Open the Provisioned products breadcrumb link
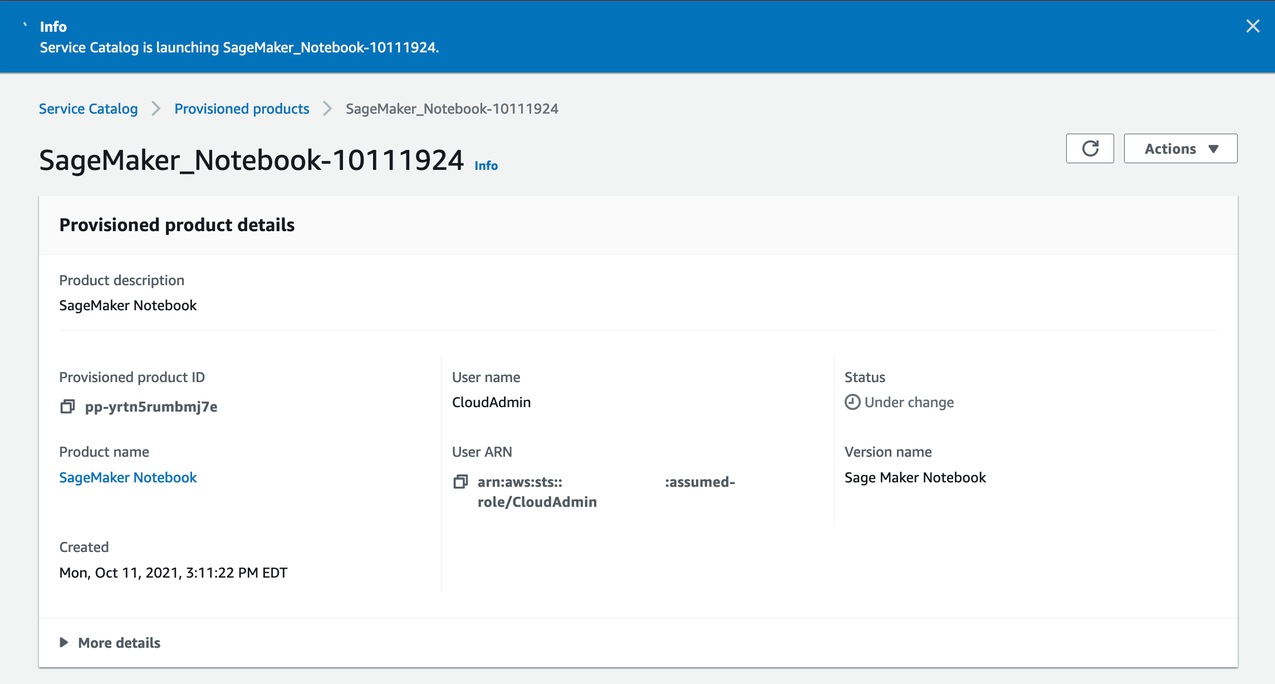This screenshot has height=684, width=1275. (242, 108)
